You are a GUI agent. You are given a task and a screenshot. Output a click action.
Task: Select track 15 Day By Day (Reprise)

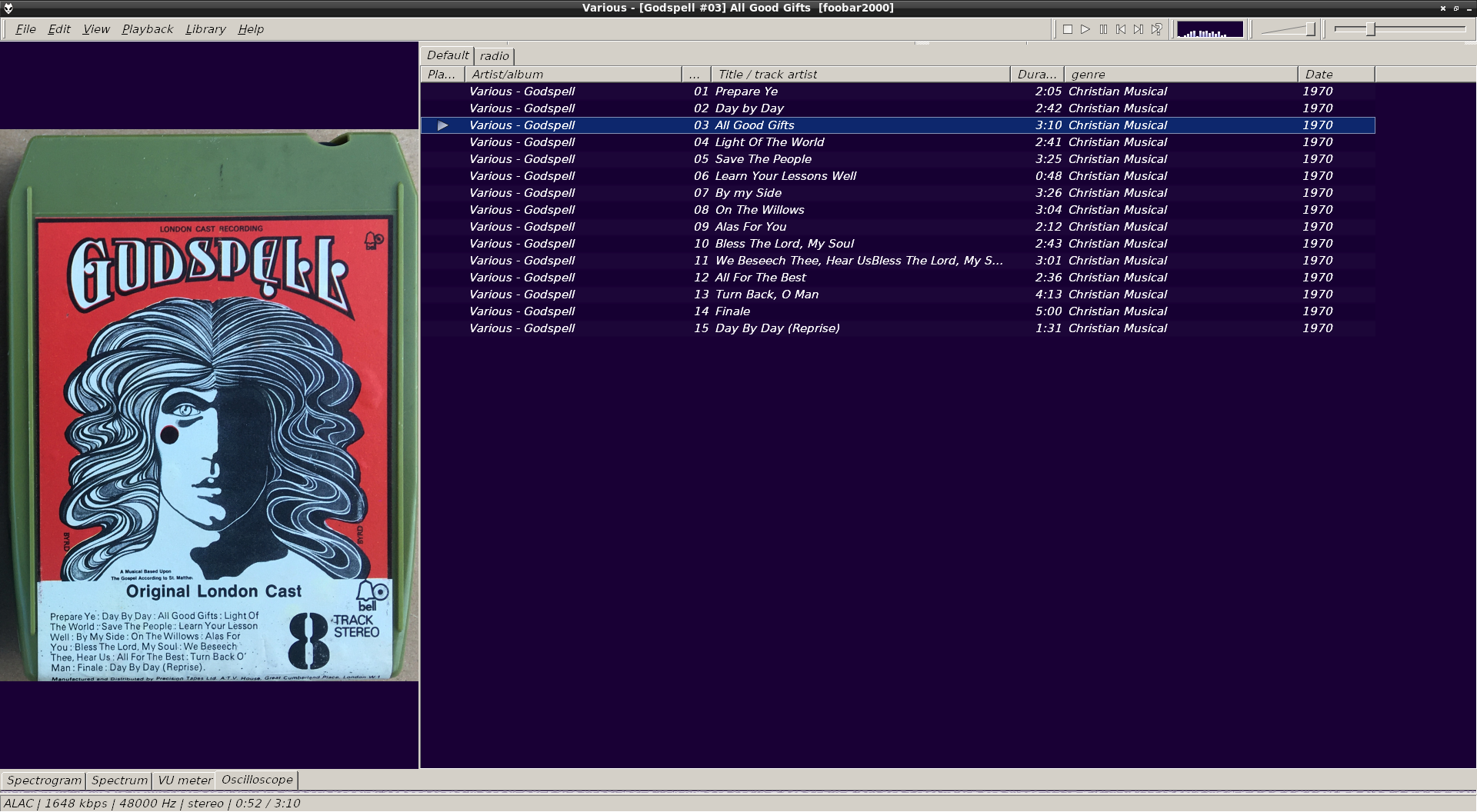pos(898,328)
